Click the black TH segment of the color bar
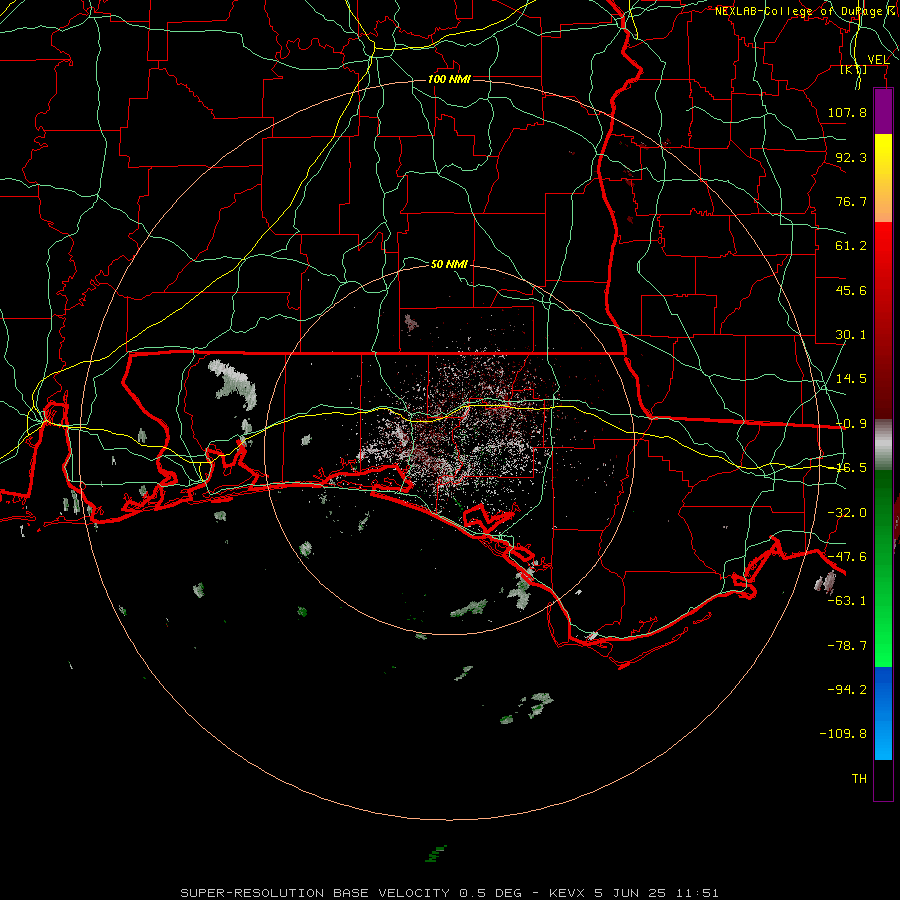The height and width of the screenshot is (900, 900). click(883, 779)
